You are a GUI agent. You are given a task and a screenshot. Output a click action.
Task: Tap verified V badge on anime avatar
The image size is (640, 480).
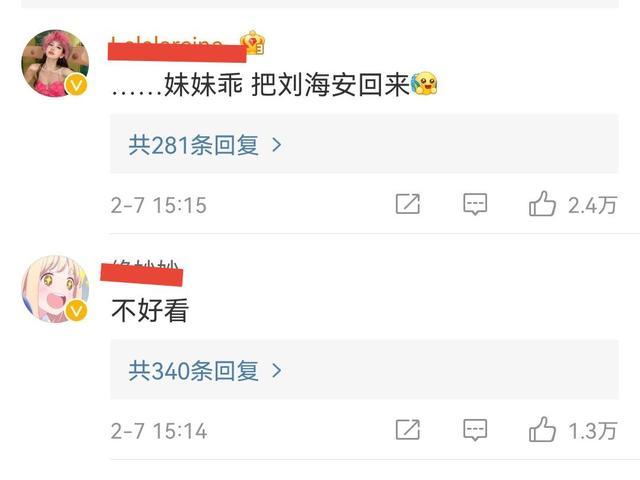(76, 311)
